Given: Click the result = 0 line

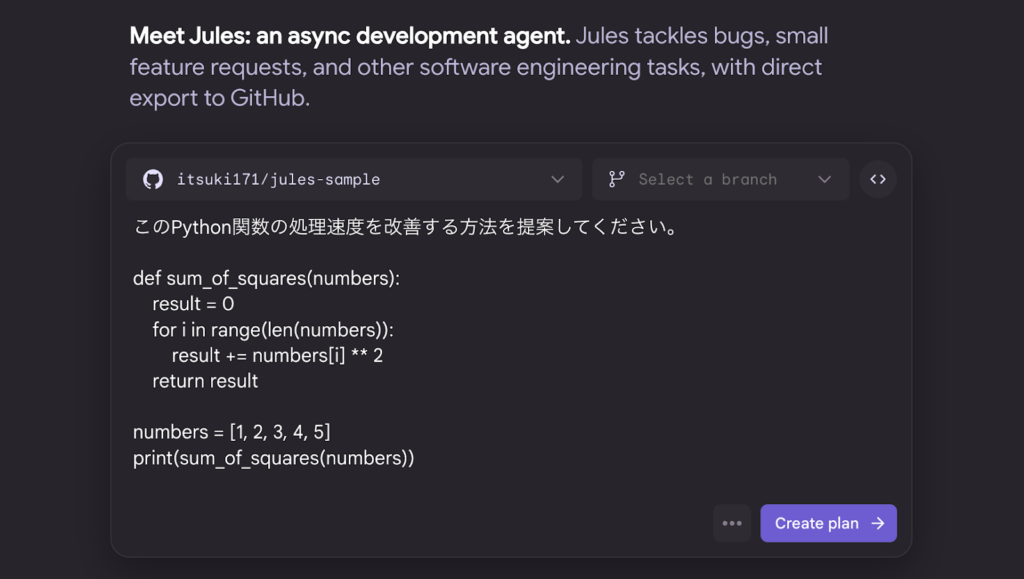Looking at the screenshot, I should [193, 304].
